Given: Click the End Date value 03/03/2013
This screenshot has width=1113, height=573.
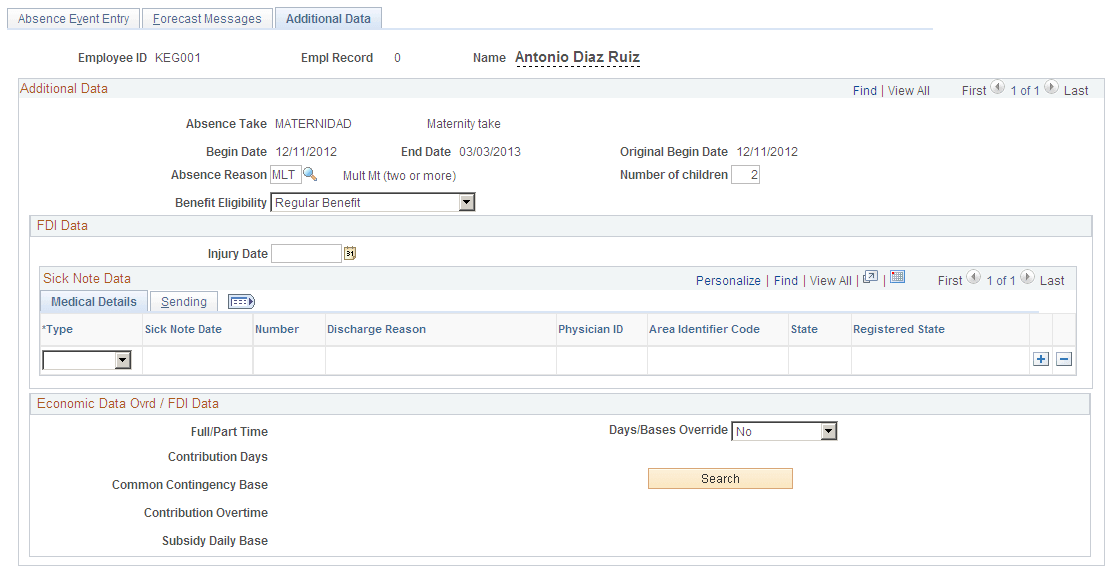Looking at the screenshot, I should click(490, 152).
